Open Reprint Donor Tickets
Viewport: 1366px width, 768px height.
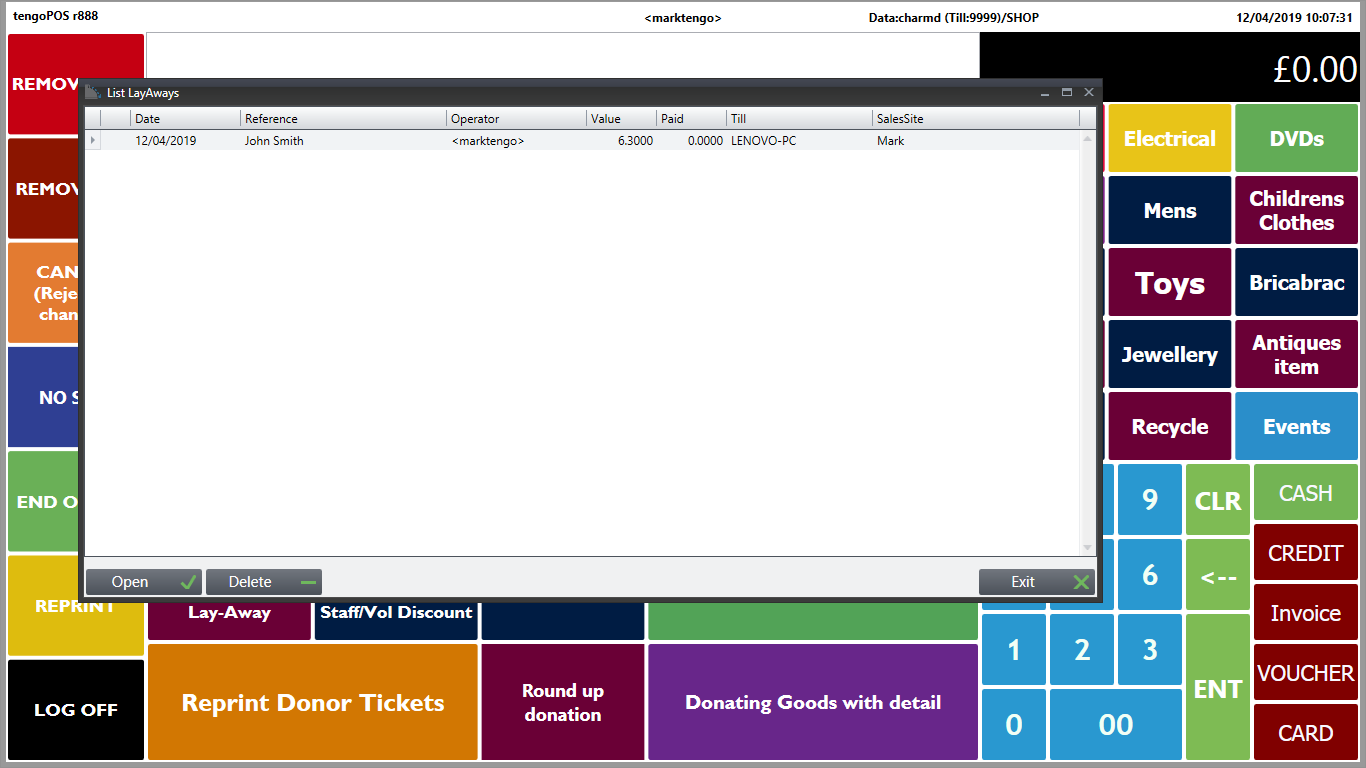(313, 702)
